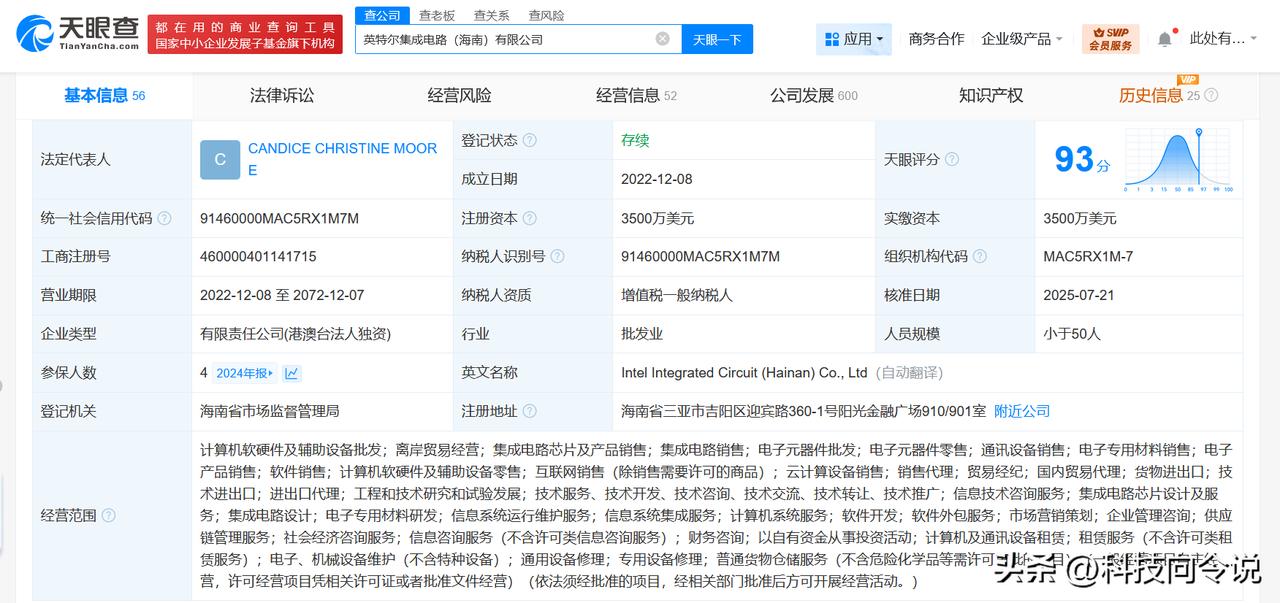Click the credit code 91460000MAC5RX1M7M under 统一社会信用代码

point(279,218)
